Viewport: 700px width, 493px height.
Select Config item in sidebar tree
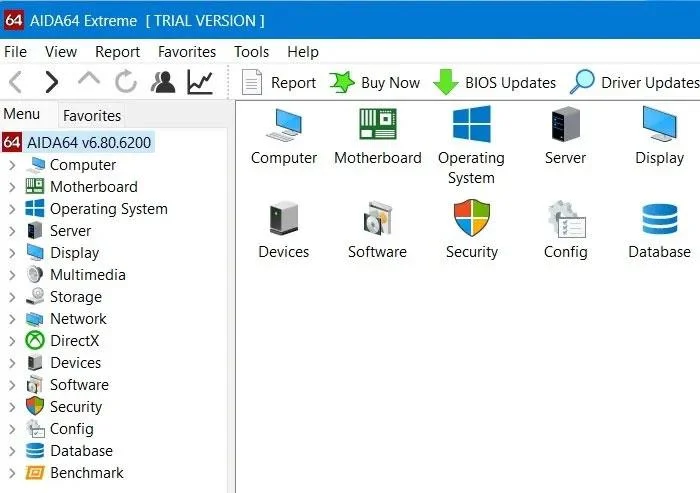(72, 429)
